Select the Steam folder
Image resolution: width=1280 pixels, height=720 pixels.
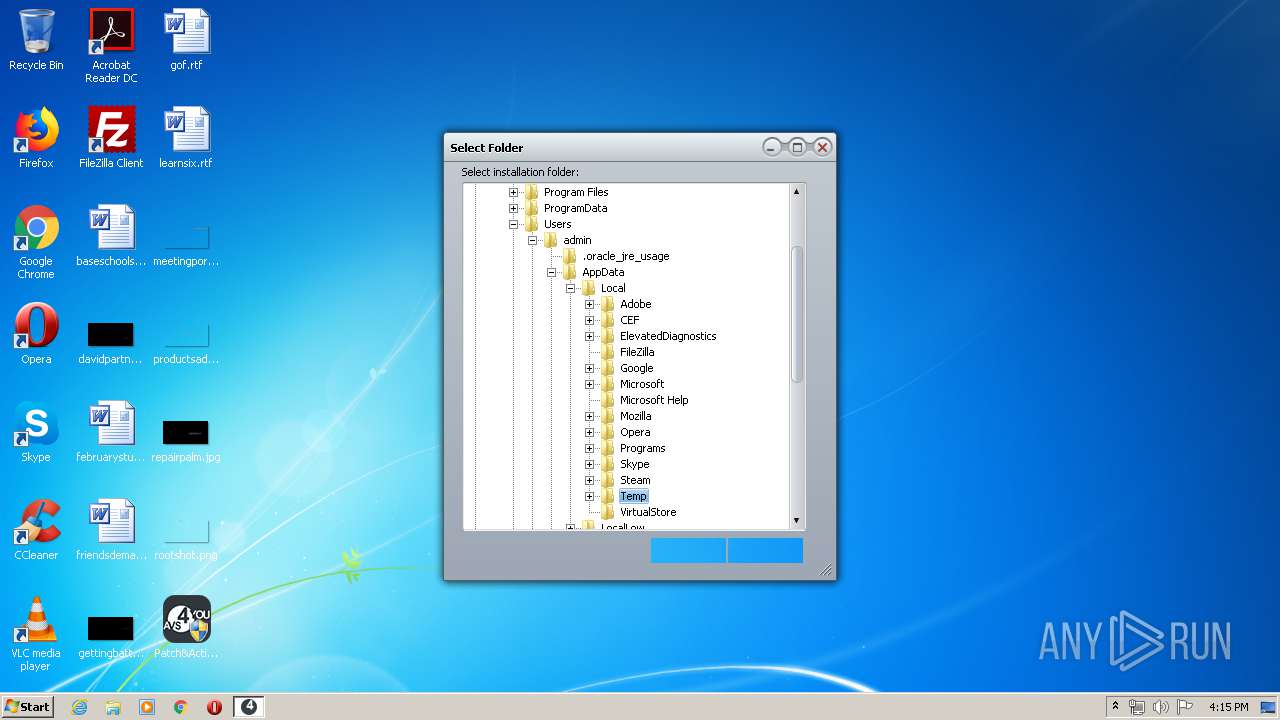[635, 480]
